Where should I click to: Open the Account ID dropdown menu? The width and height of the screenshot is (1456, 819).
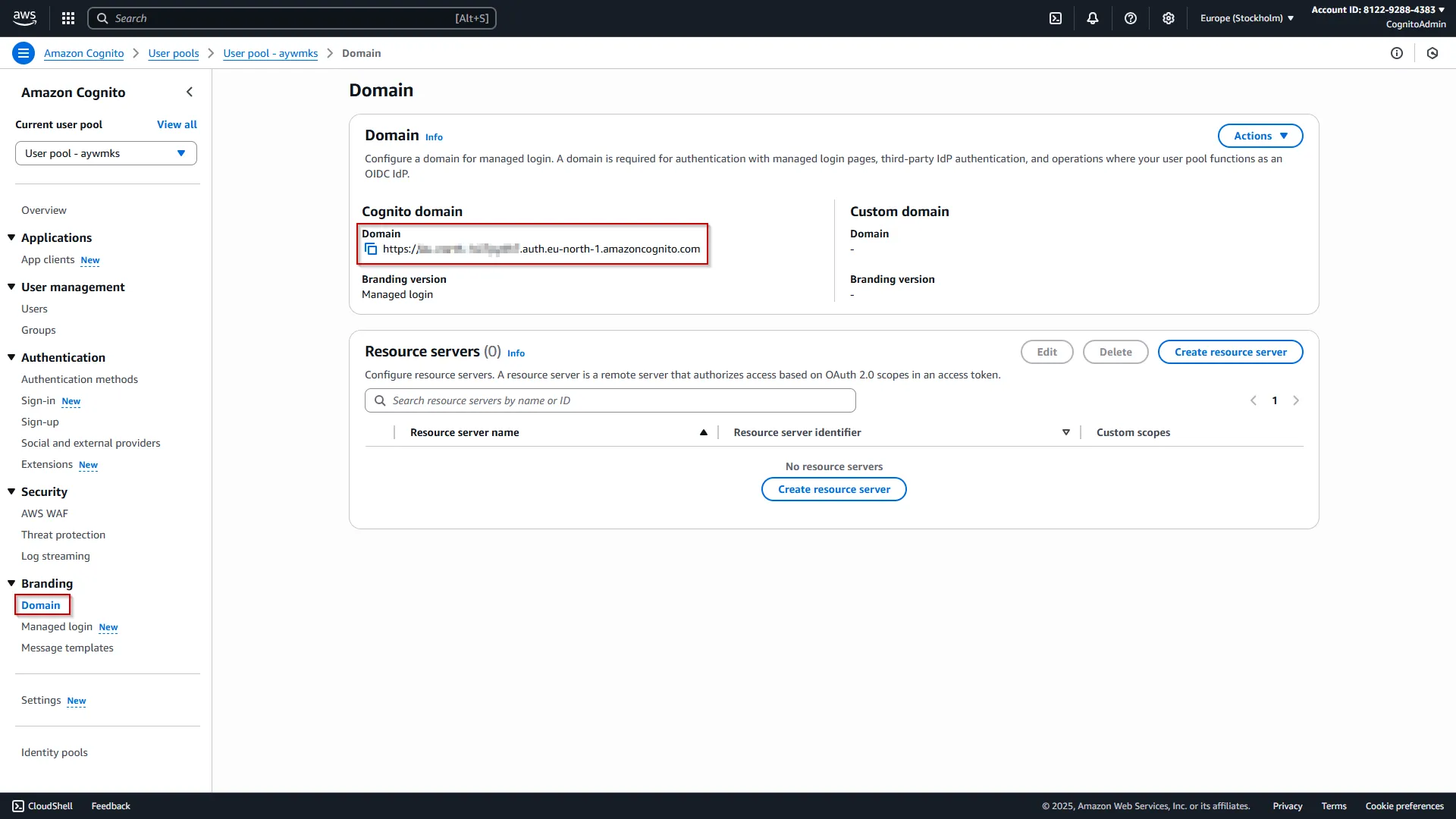1378,10
